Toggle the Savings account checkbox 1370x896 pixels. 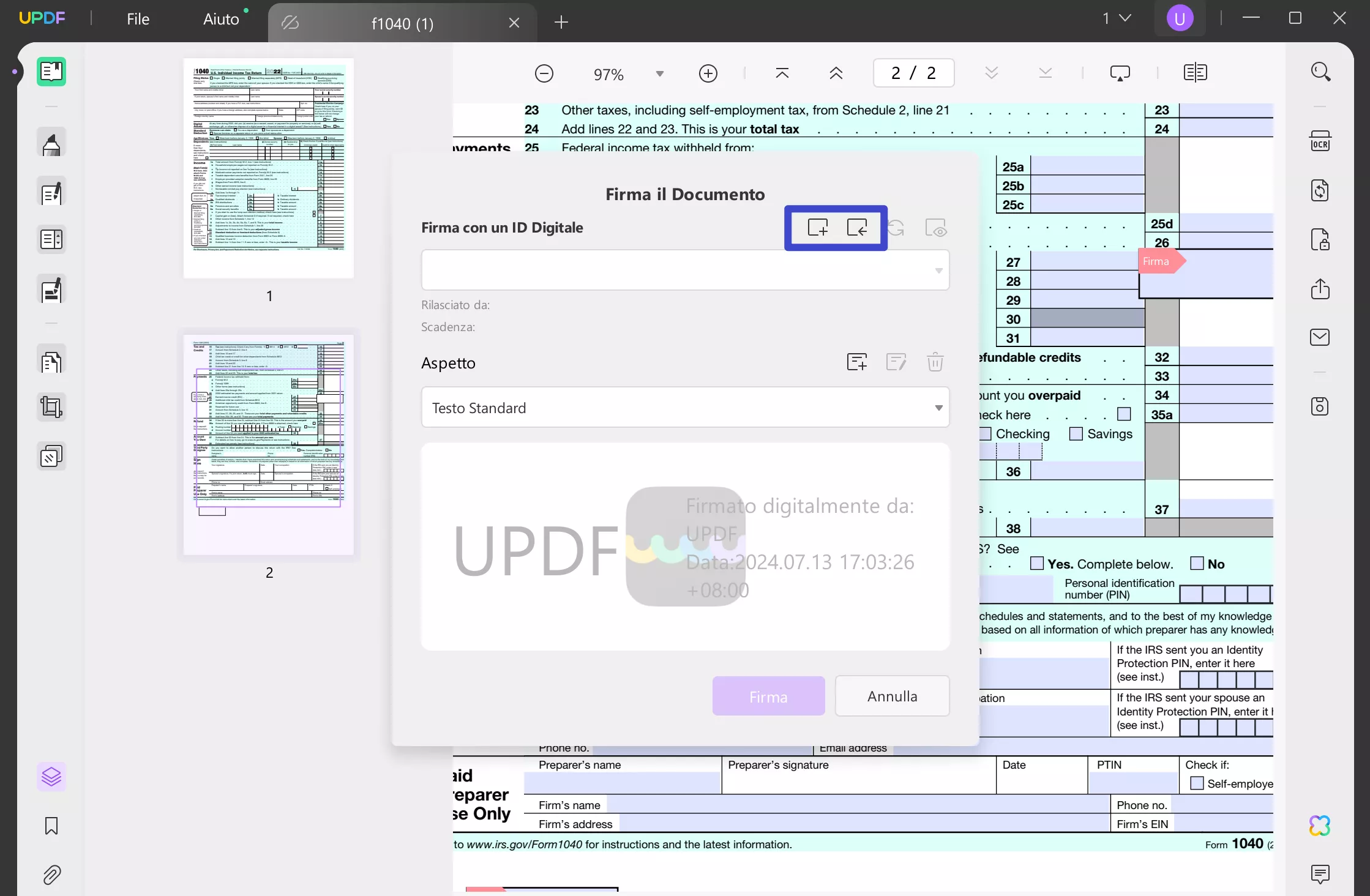(x=1076, y=433)
